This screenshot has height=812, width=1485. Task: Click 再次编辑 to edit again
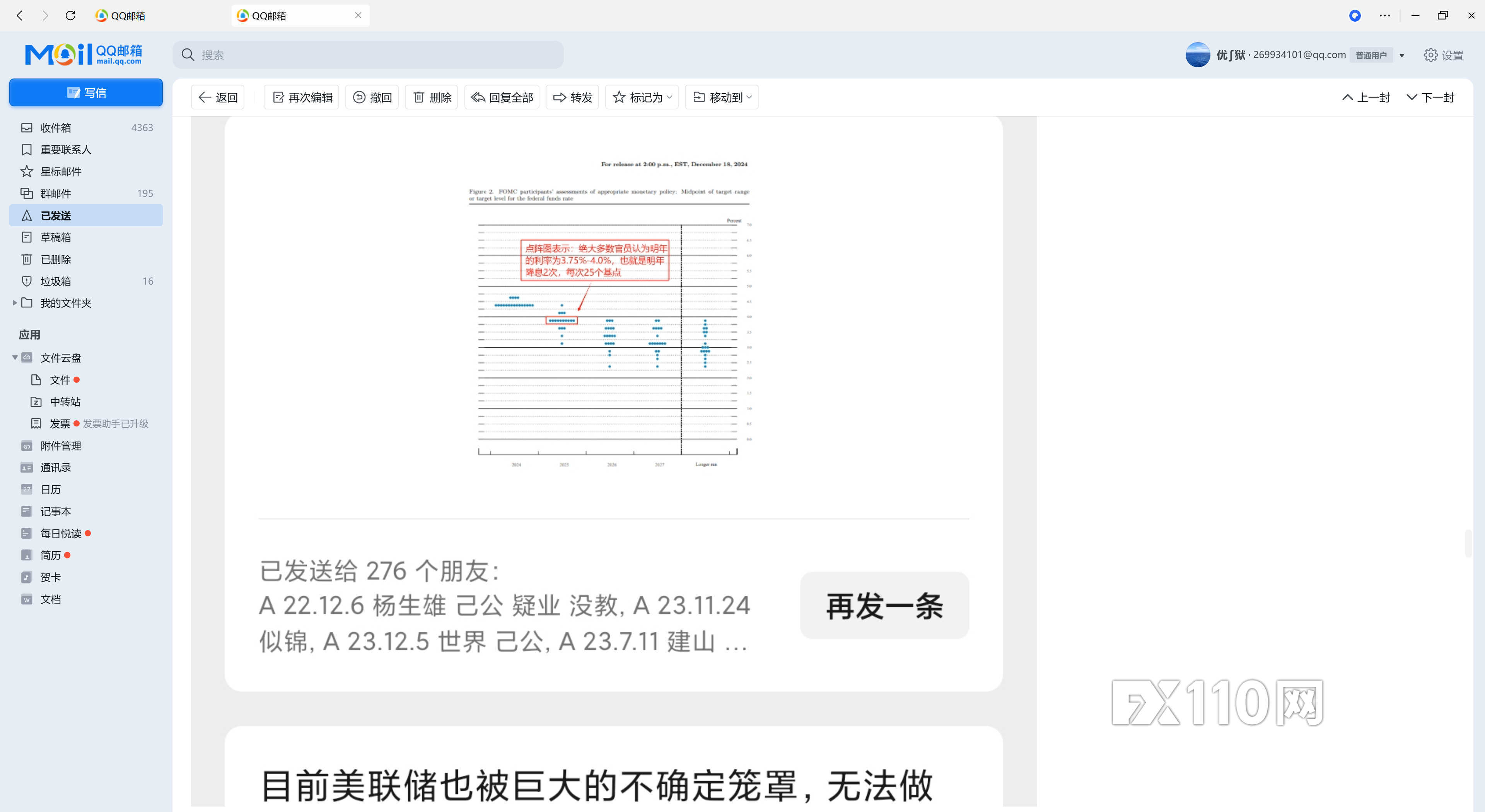tap(302, 97)
